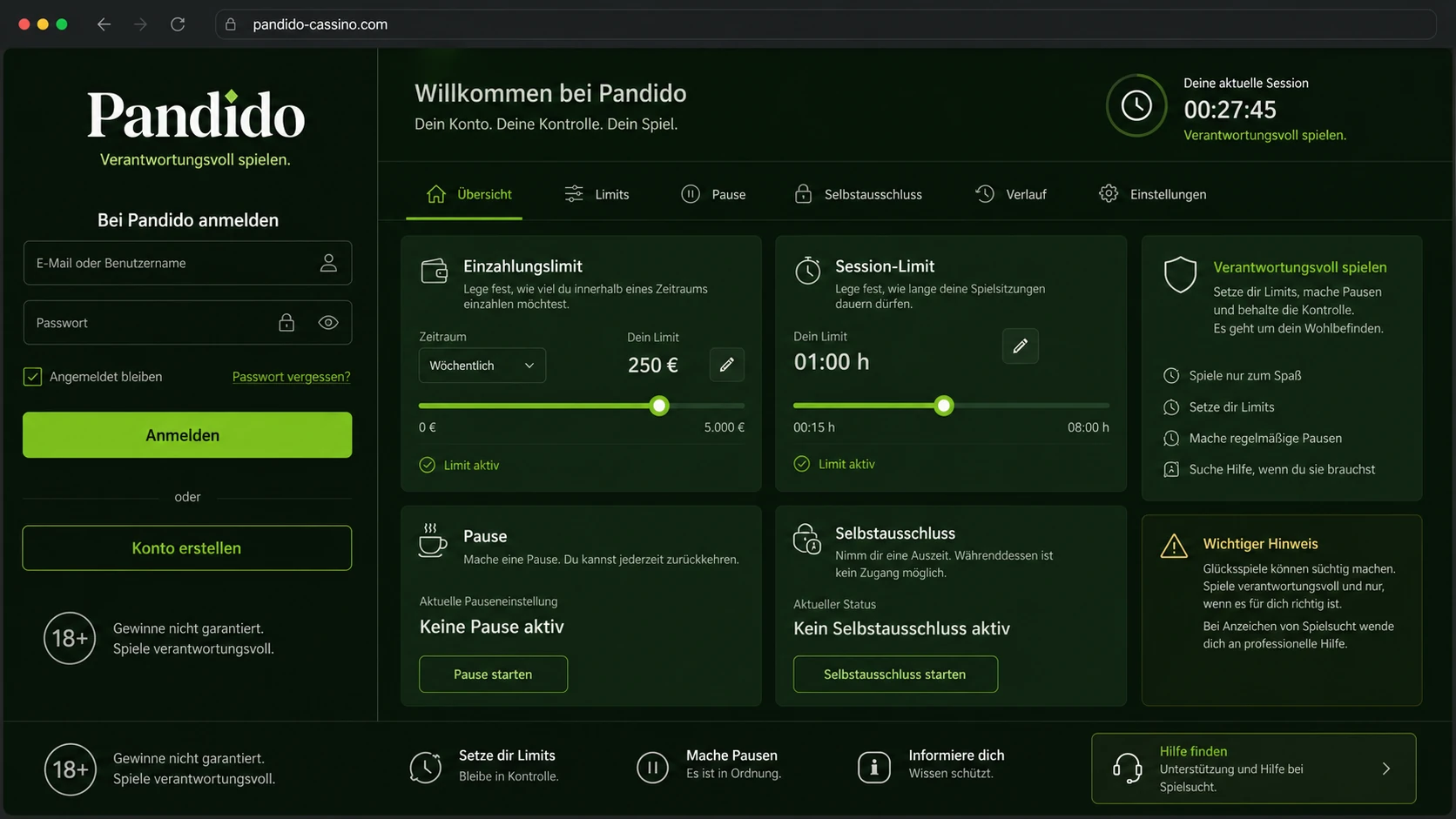This screenshot has height=819, width=1456.
Task: Click the Konto erstellen button
Action: [187, 548]
